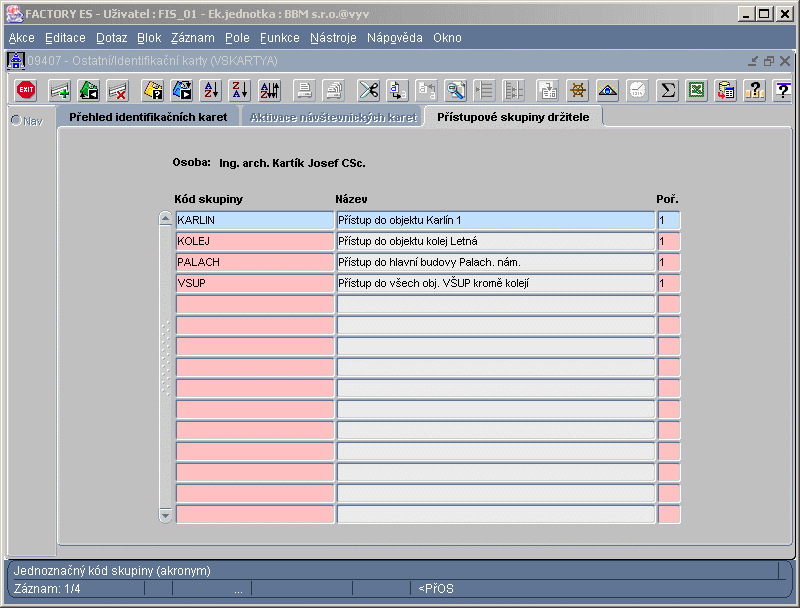Screen dimensions: 800x608
Task: Select Přístupové skupiny držitele tab
Action: tap(513, 117)
